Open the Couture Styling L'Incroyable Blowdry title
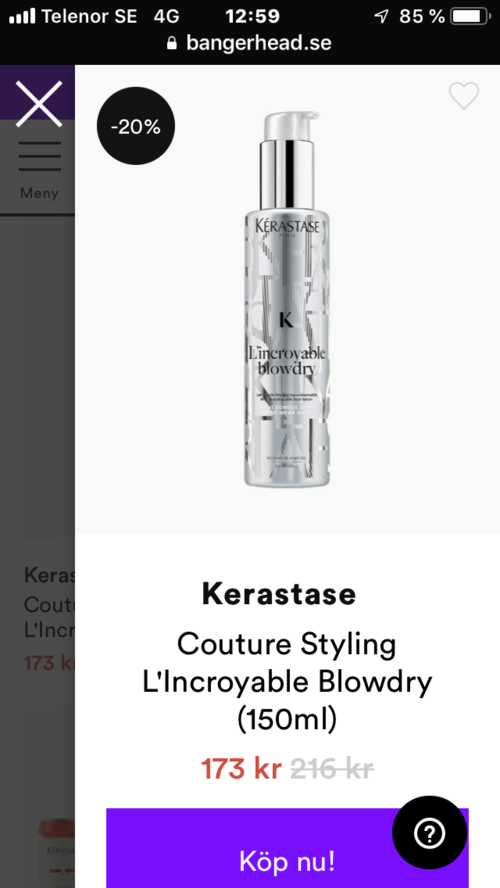 287,681
